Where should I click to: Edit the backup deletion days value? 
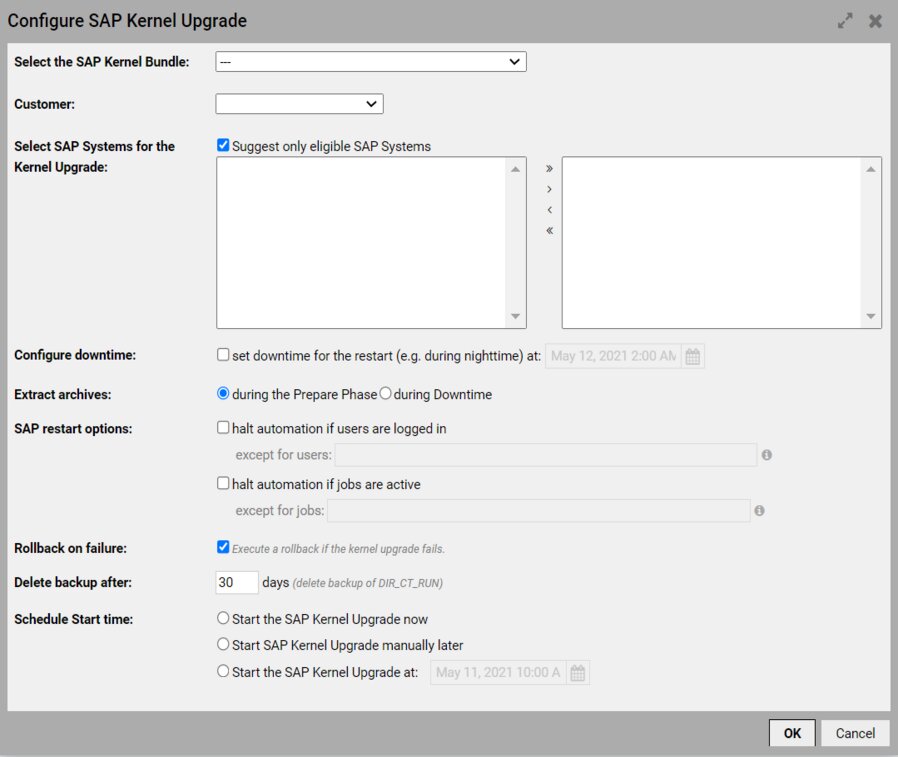236,583
